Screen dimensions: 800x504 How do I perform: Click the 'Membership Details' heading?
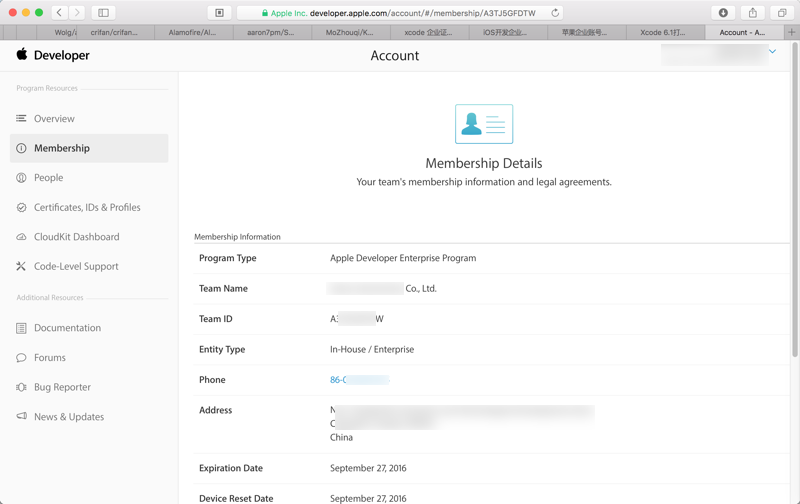click(484, 163)
